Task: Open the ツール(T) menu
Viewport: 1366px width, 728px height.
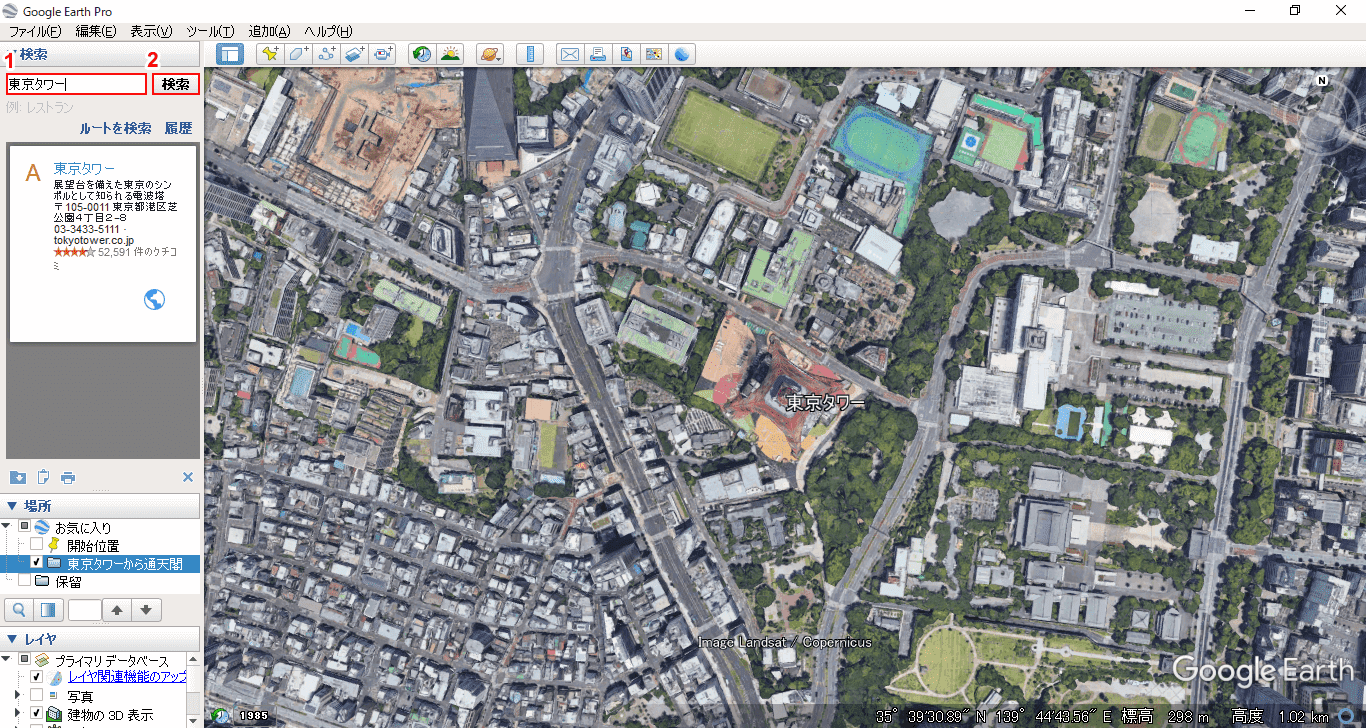Action: [x=210, y=32]
